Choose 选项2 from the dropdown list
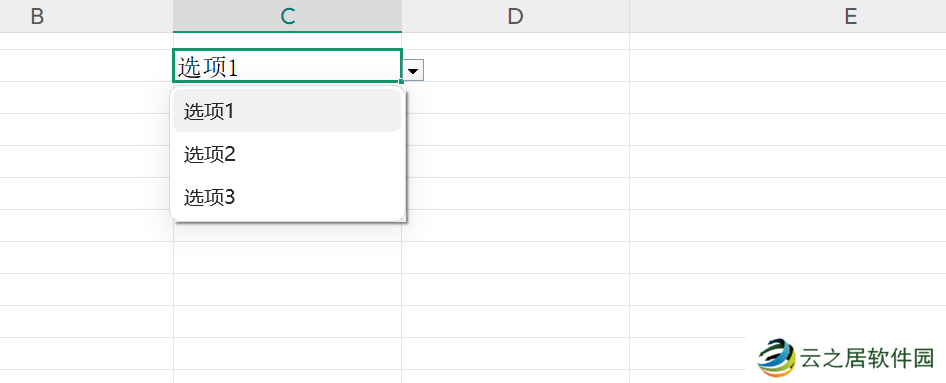Viewport: 946px width, 383px height. [287, 155]
